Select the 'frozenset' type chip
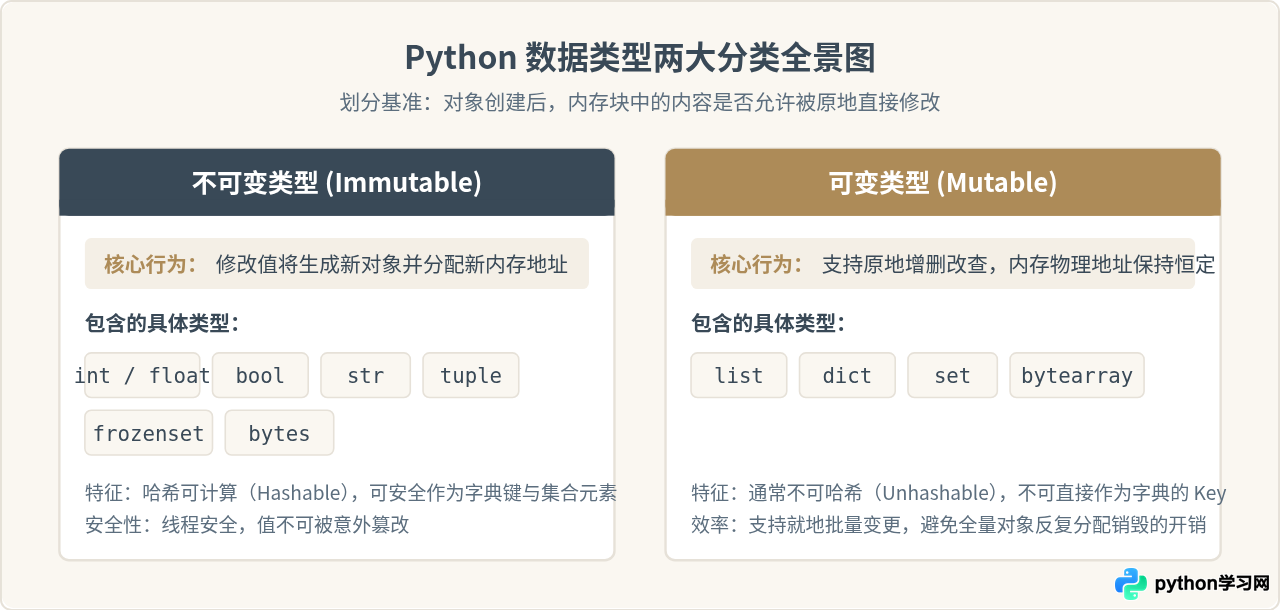This screenshot has height=611, width=1280. click(149, 433)
